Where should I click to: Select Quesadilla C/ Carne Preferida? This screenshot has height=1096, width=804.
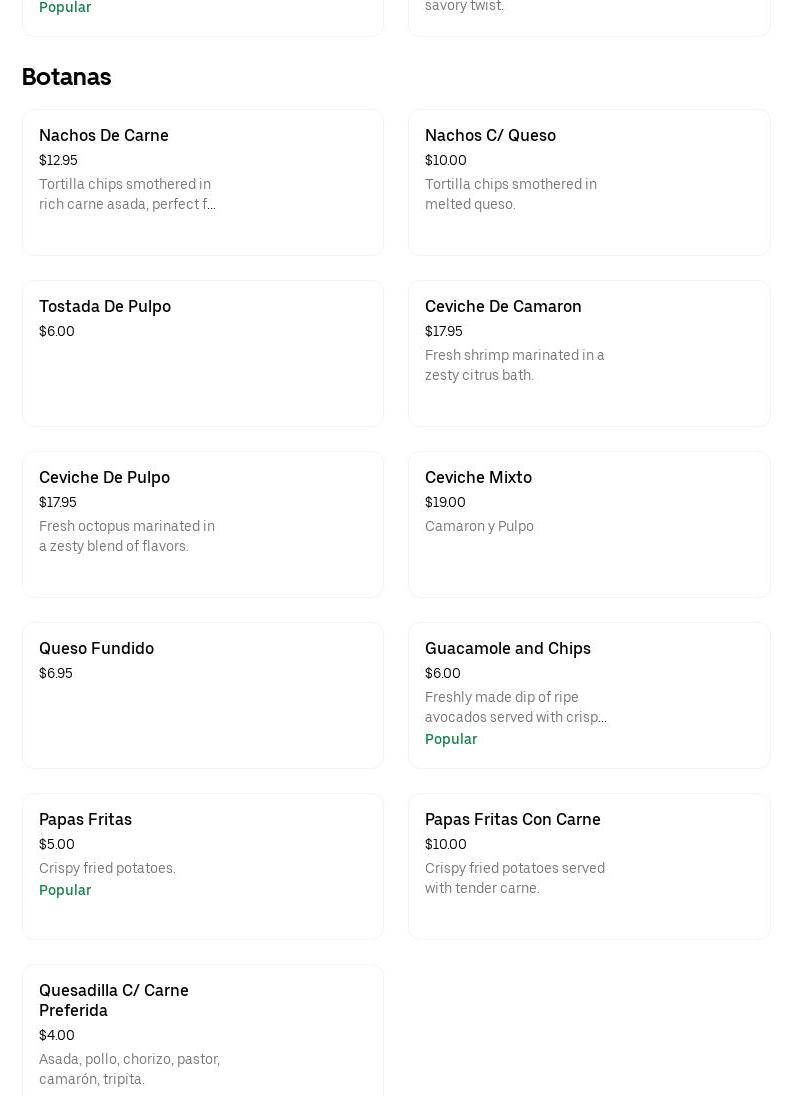pos(114,1000)
